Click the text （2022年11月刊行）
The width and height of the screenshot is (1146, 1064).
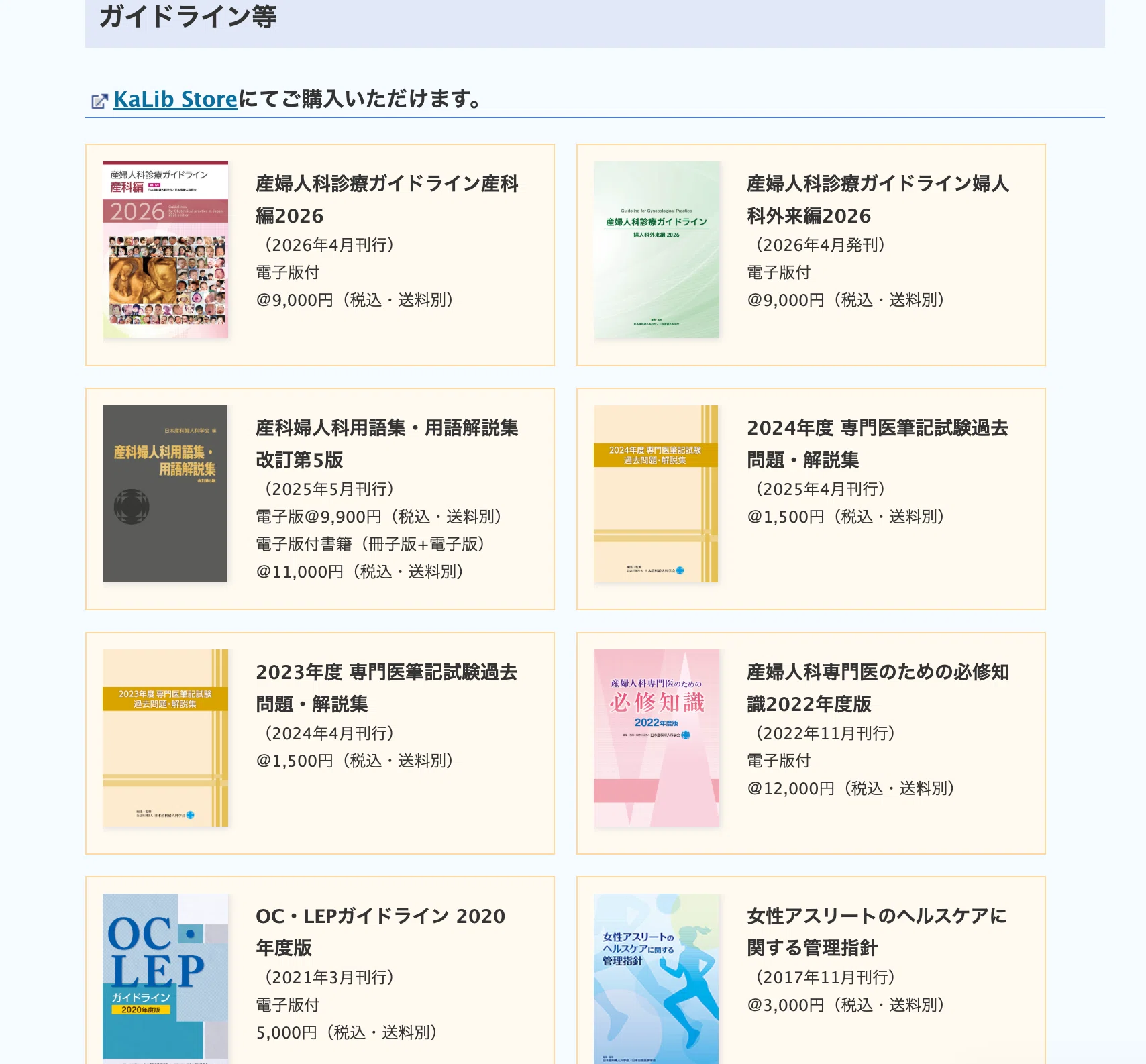(825, 733)
